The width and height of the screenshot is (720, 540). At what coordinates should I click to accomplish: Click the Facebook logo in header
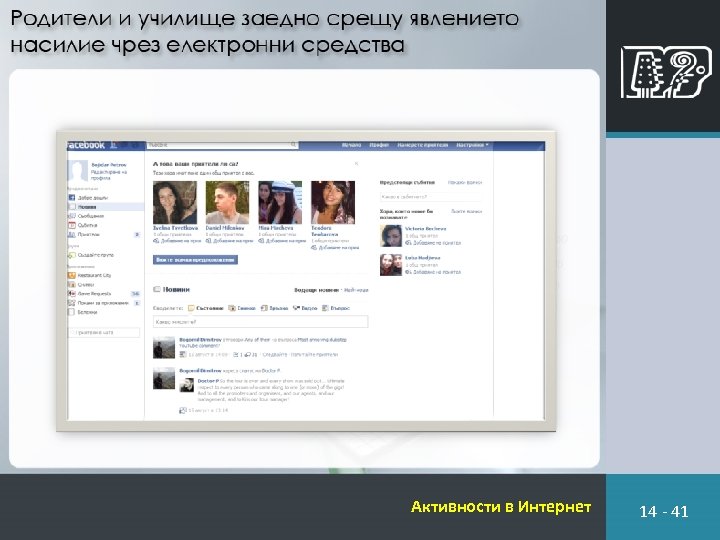[86, 145]
